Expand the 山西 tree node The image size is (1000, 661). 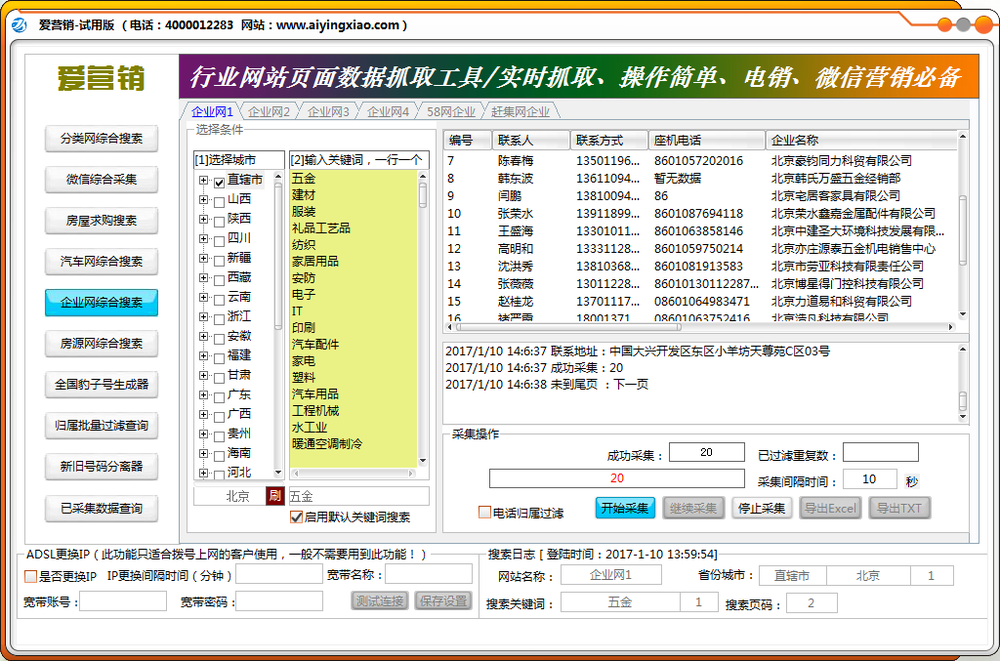(203, 200)
